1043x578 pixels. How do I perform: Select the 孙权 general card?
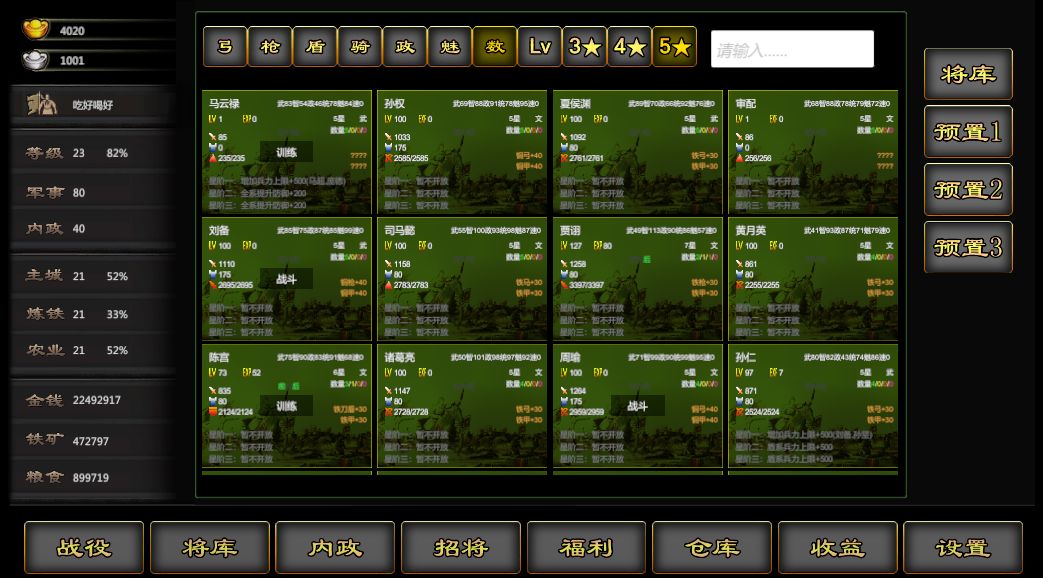click(x=462, y=152)
